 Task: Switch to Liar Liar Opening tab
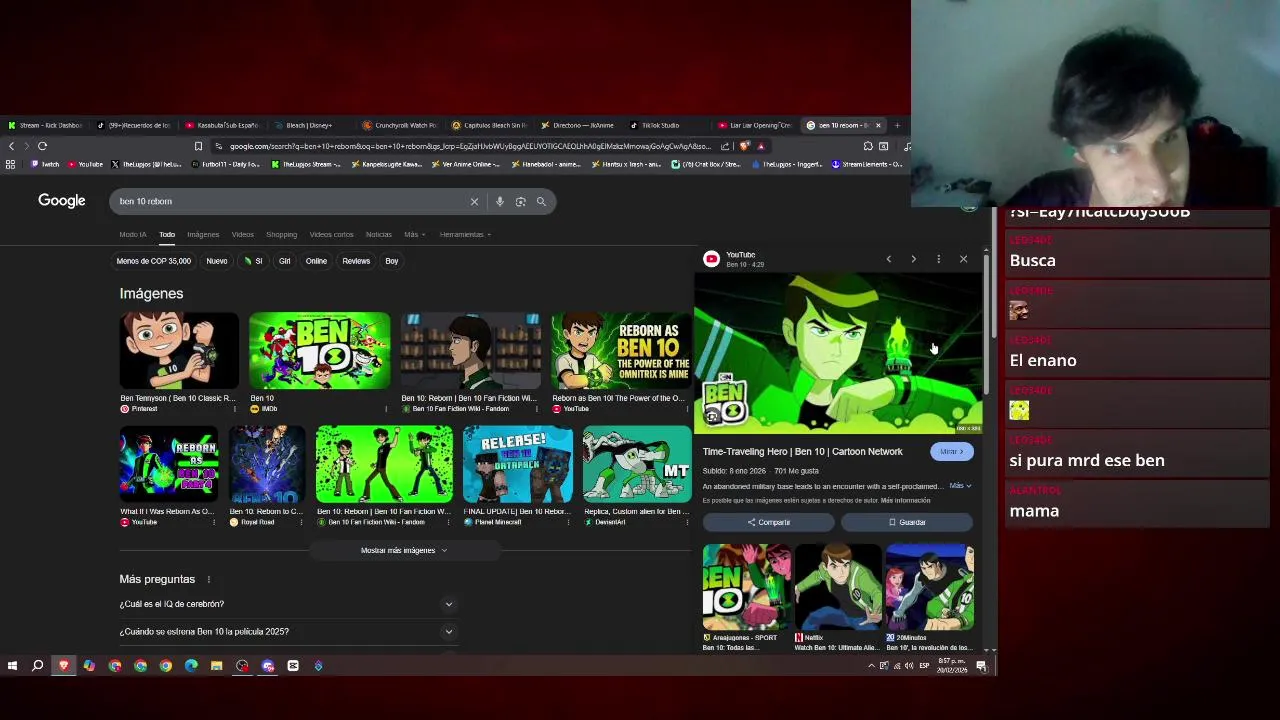(755, 125)
